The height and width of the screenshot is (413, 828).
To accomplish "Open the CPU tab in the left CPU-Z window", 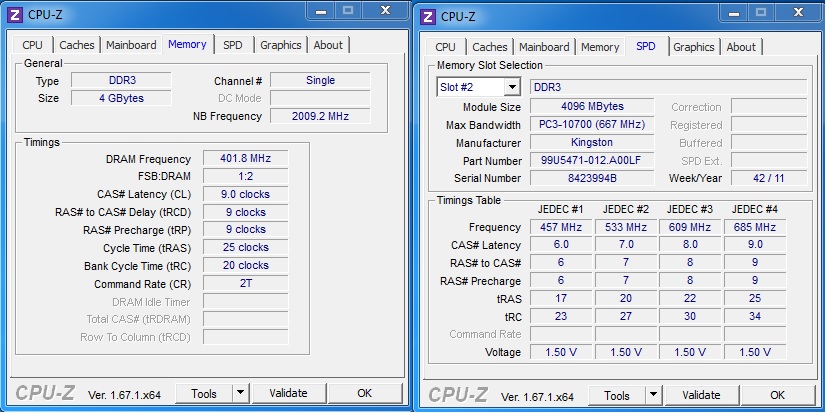I will coord(32,45).
